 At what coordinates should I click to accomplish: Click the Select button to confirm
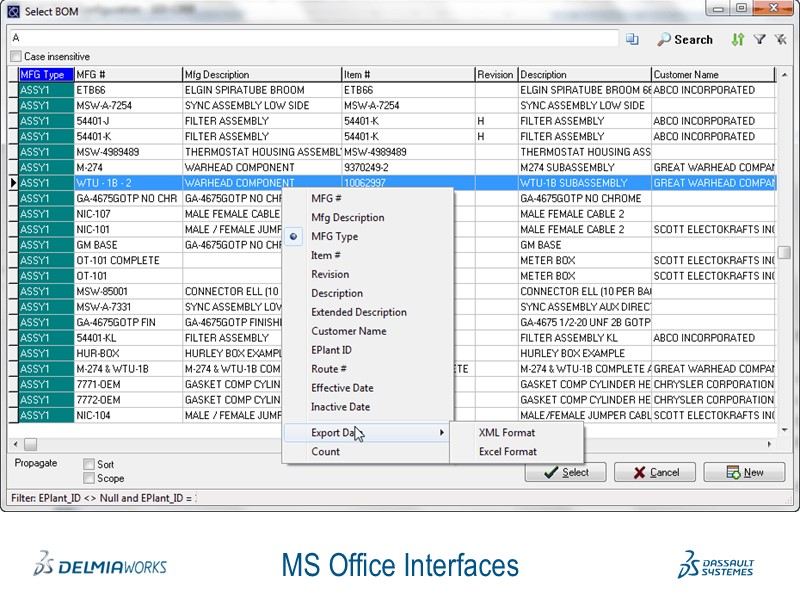tap(565, 472)
